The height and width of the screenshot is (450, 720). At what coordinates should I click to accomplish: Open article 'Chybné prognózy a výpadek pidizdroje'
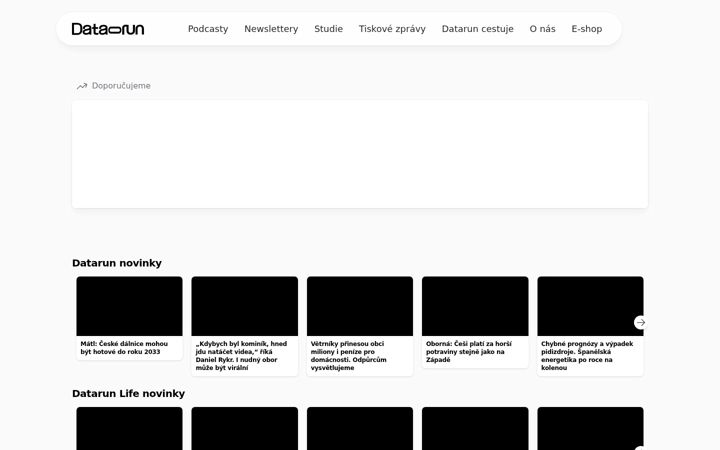coord(587,356)
